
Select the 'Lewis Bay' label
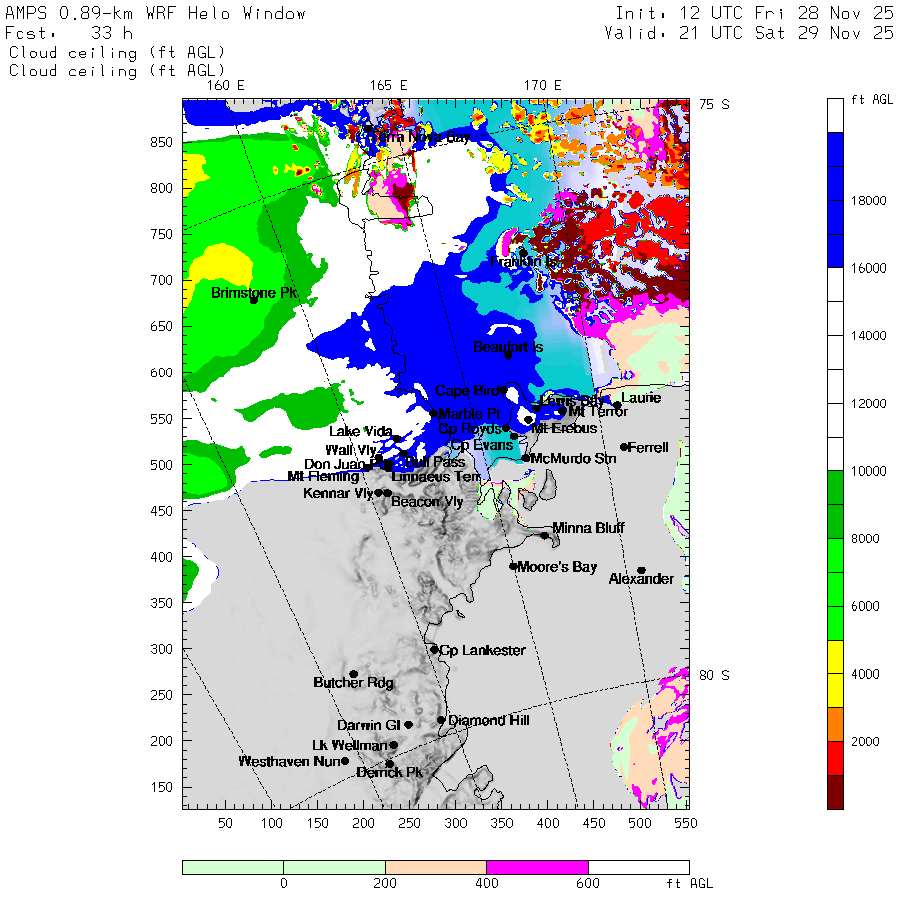click(x=572, y=401)
